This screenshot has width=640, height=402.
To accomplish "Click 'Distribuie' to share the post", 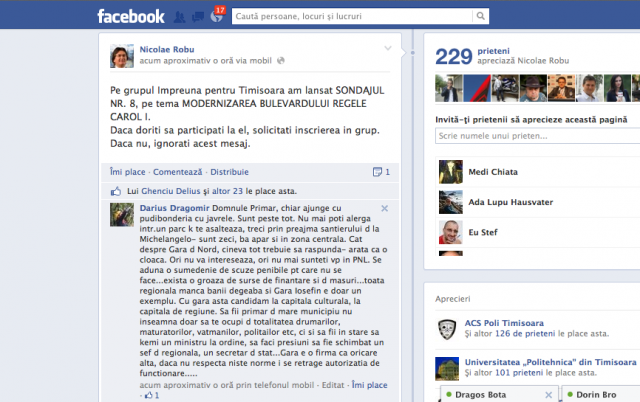I will click(229, 172).
